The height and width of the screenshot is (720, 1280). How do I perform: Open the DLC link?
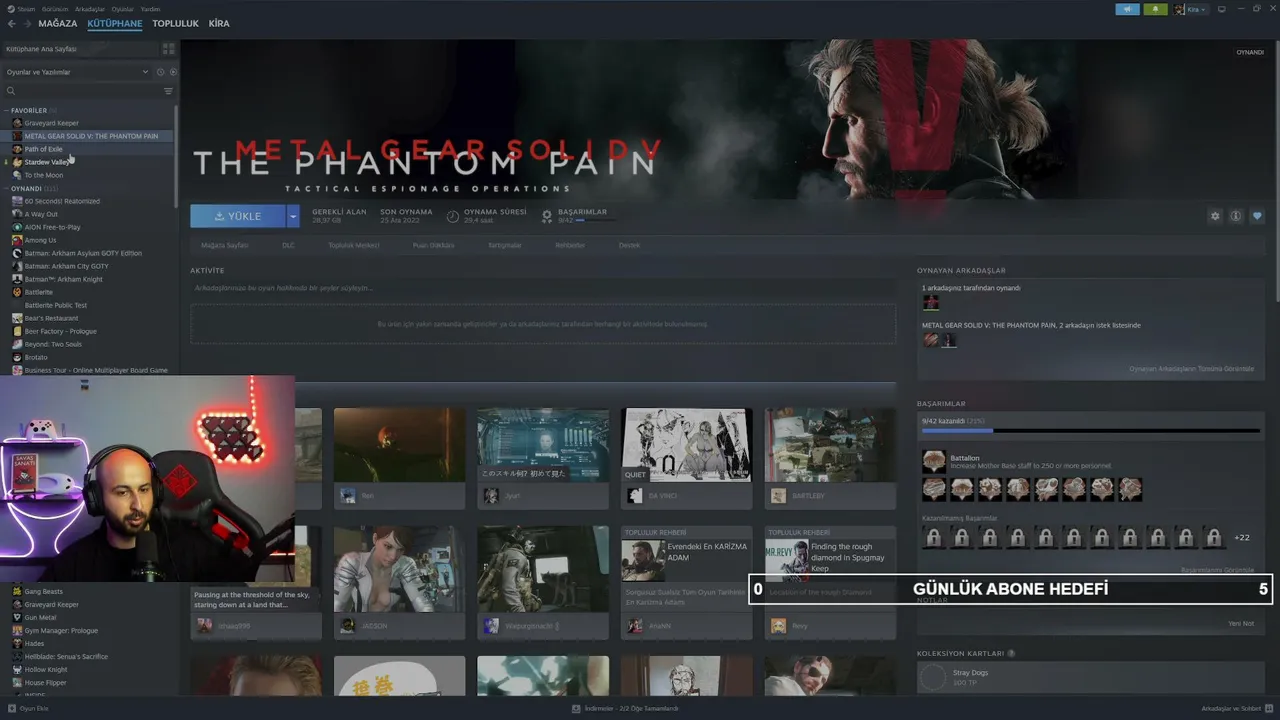pyautogui.click(x=288, y=245)
